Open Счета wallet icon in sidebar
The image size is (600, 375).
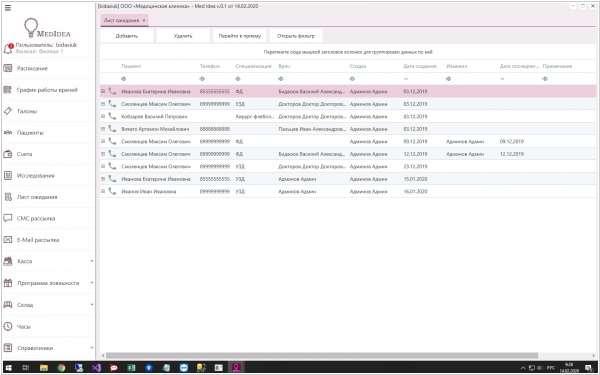[x=8, y=154]
